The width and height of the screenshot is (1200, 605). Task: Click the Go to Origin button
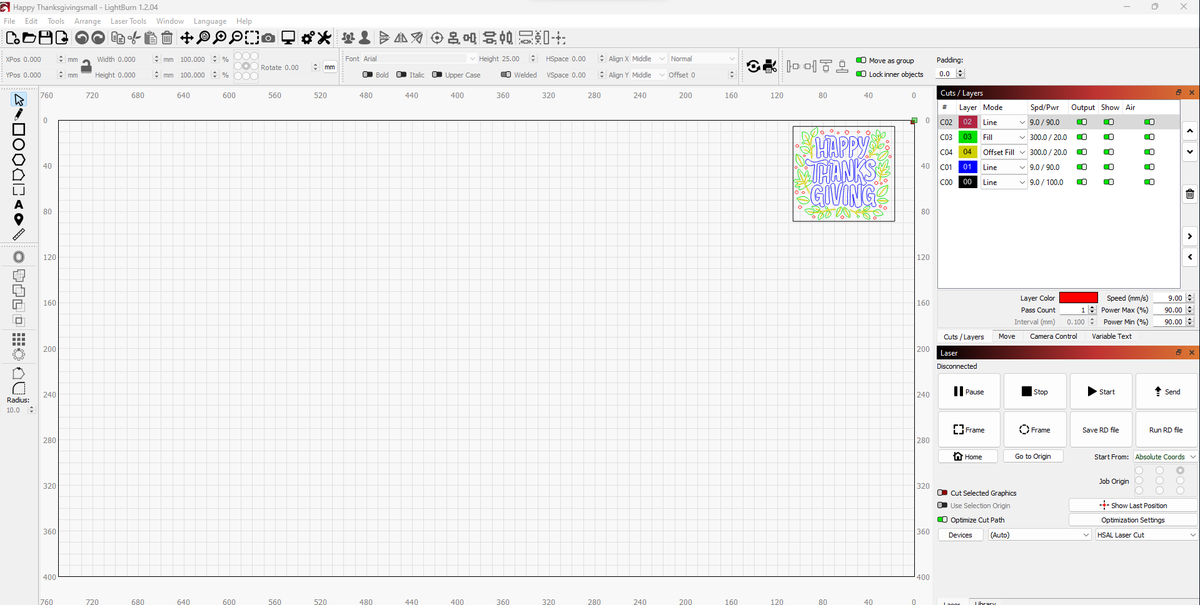coord(1033,457)
